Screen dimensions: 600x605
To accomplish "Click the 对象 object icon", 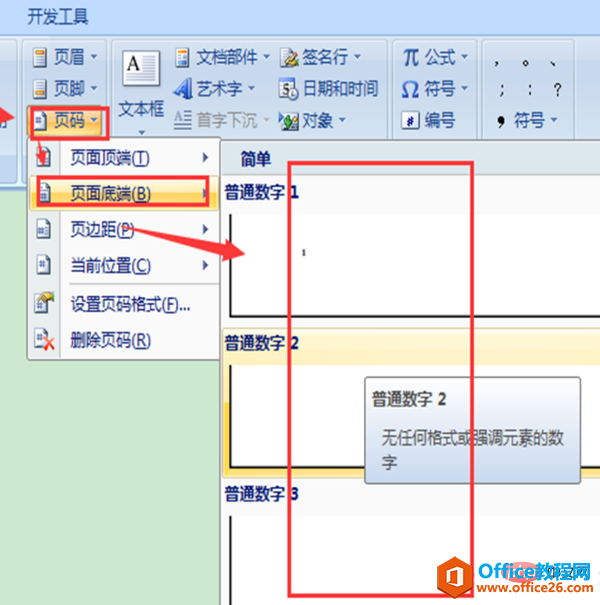I will tap(289, 121).
